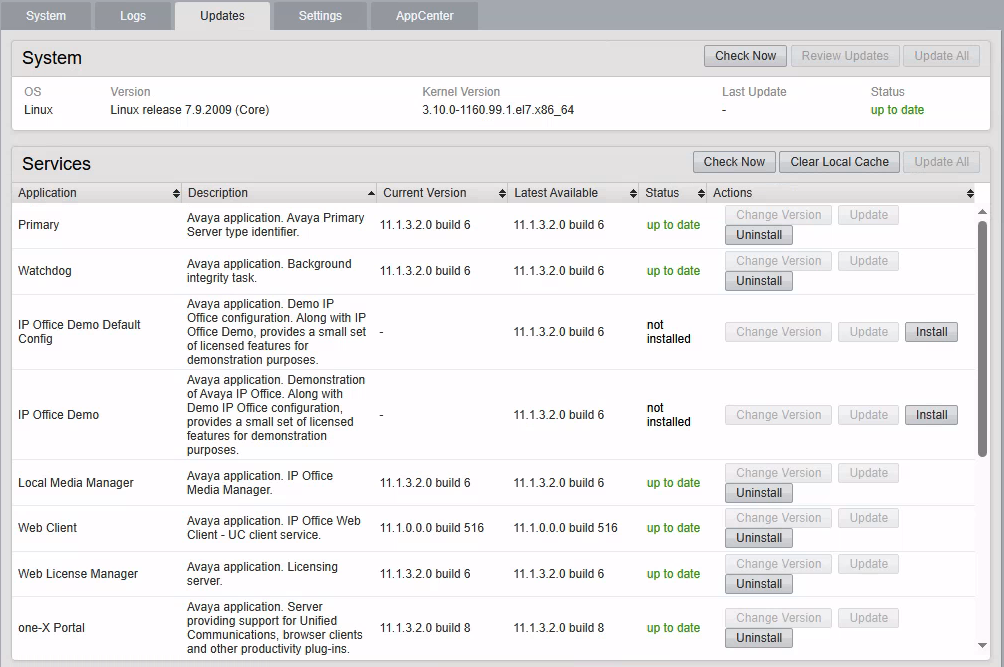Uninstall the Primary service
Image resolution: width=1004 pixels, height=667 pixels.
pos(758,234)
